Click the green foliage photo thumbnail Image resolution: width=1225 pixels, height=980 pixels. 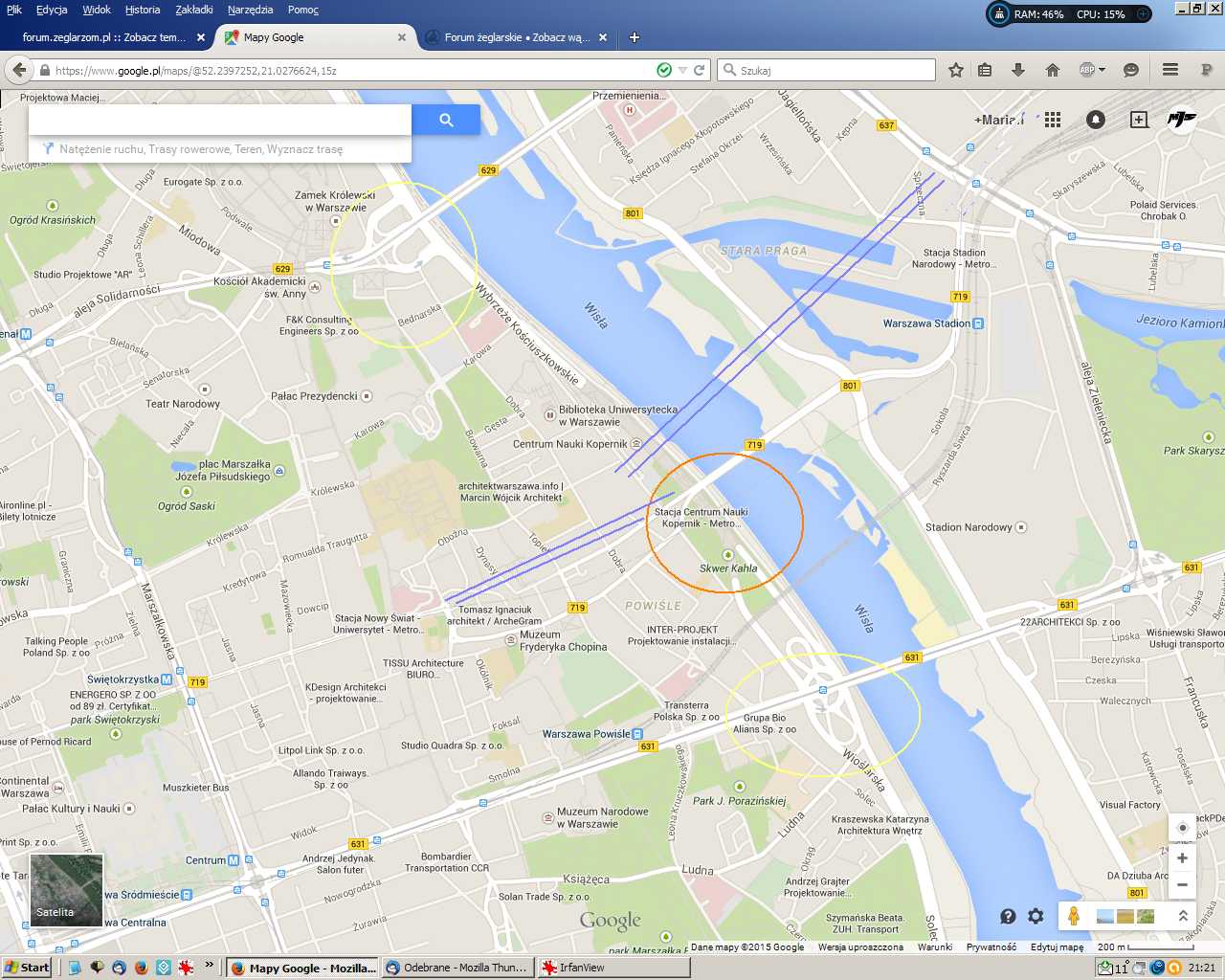click(1145, 916)
